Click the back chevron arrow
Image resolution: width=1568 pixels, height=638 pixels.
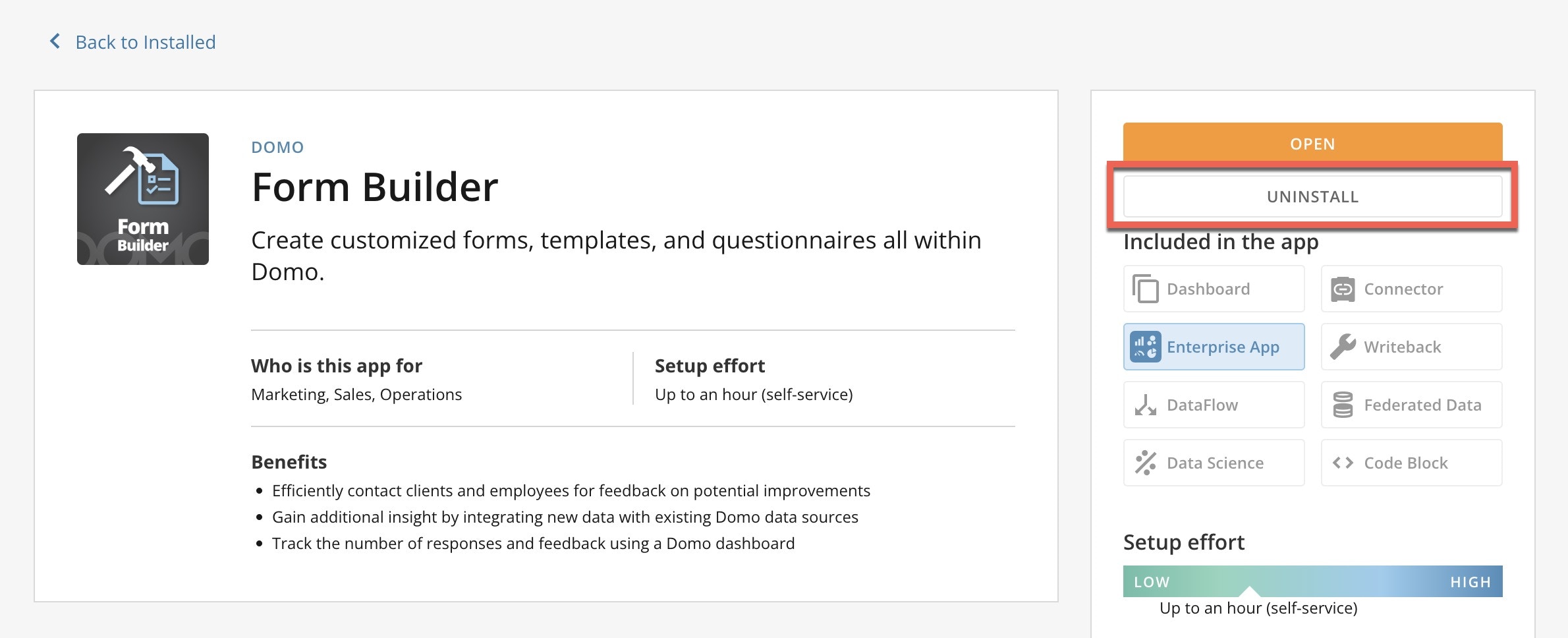(55, 42)
